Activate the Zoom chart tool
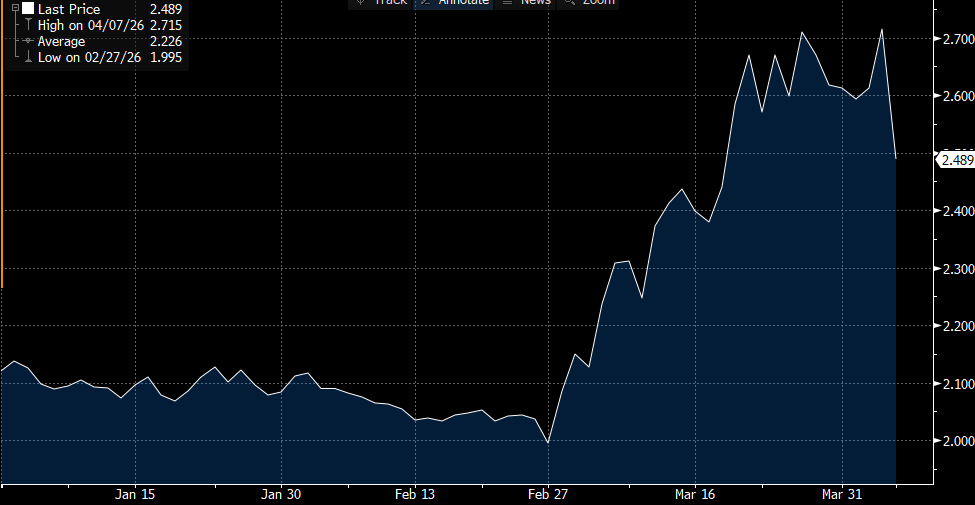Viewport: 975px width, 505px height. tap(588, 3)
